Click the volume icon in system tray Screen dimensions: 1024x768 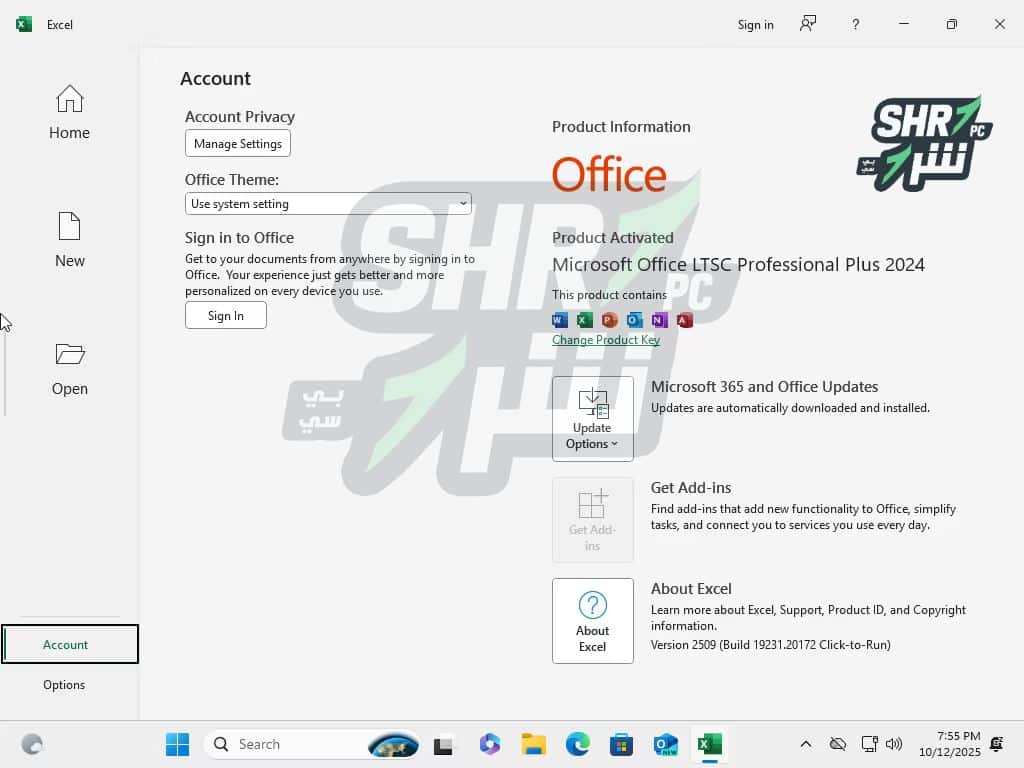[x=894, y=744]
